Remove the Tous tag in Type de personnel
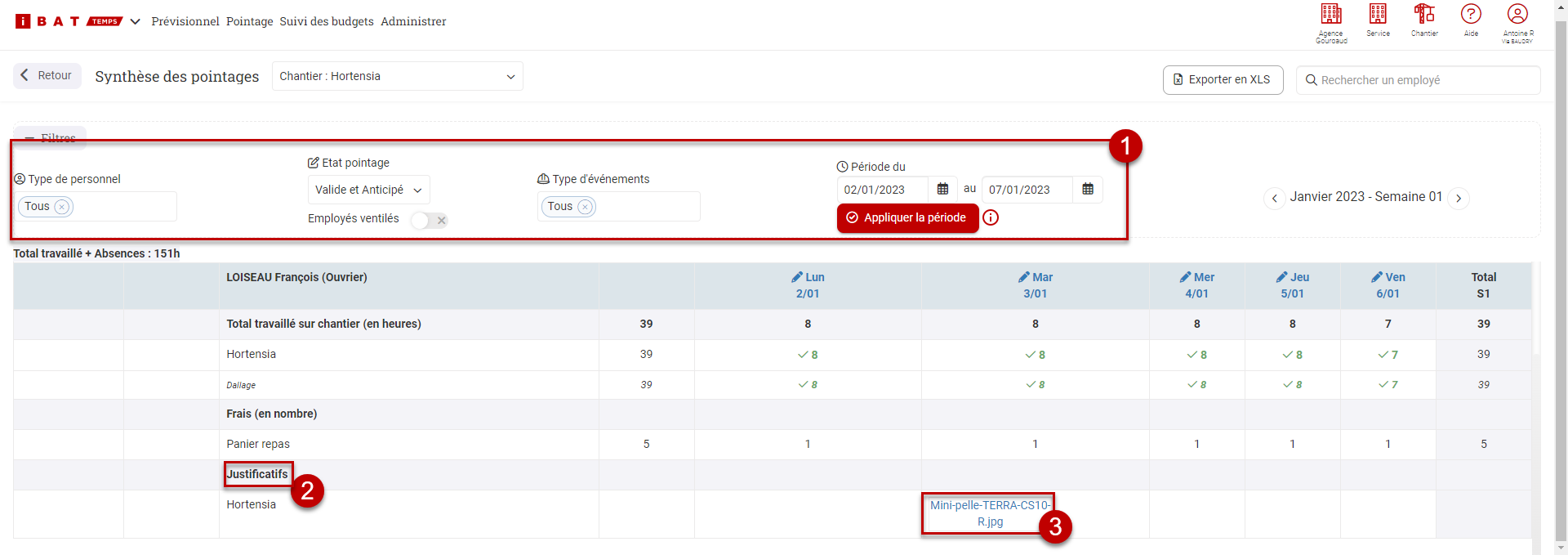The width and height of the screenshot is (1568, 555). coord(61,207)
